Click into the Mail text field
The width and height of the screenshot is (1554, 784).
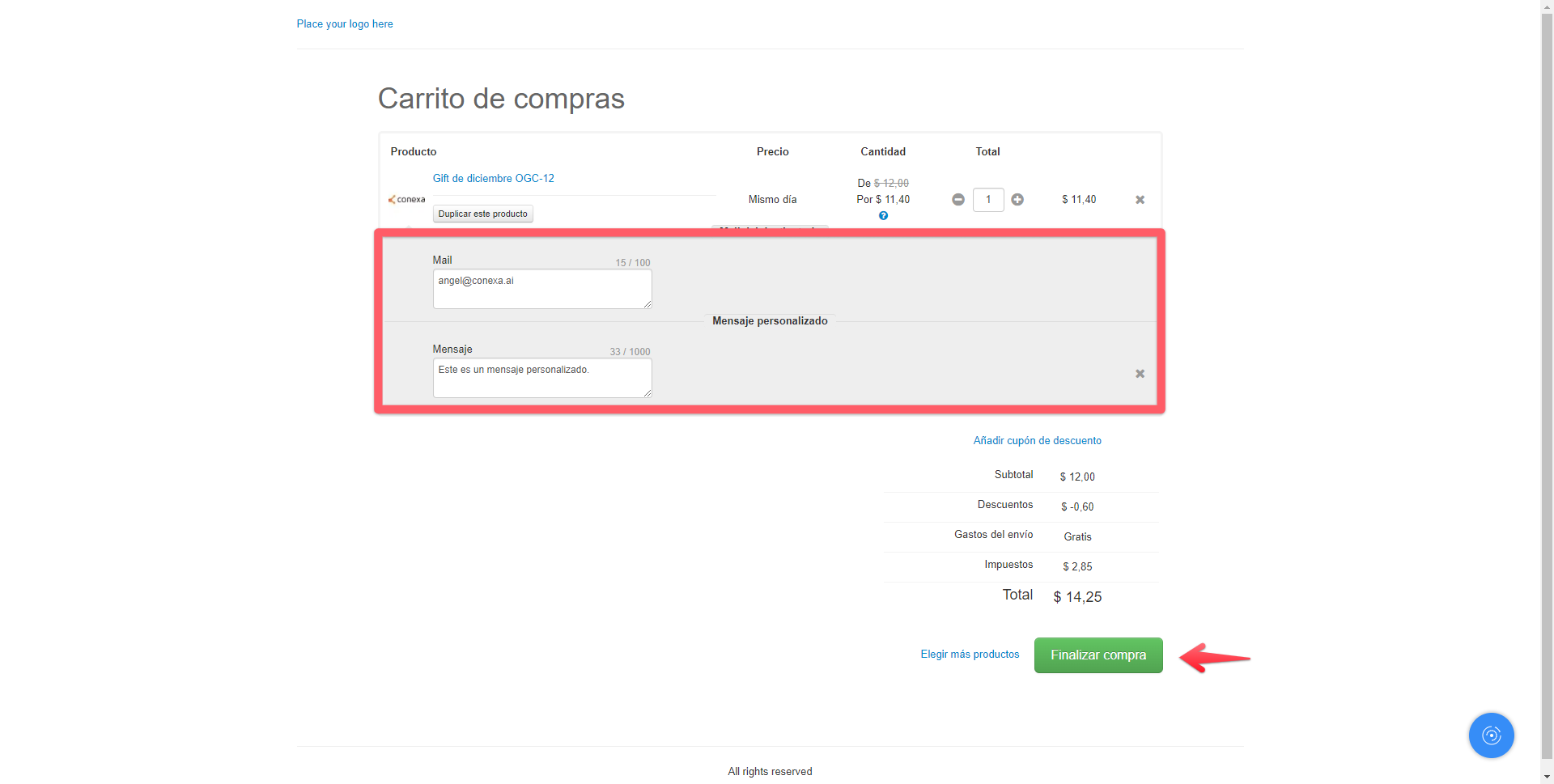pyautogui.click(x=541, y=289)
